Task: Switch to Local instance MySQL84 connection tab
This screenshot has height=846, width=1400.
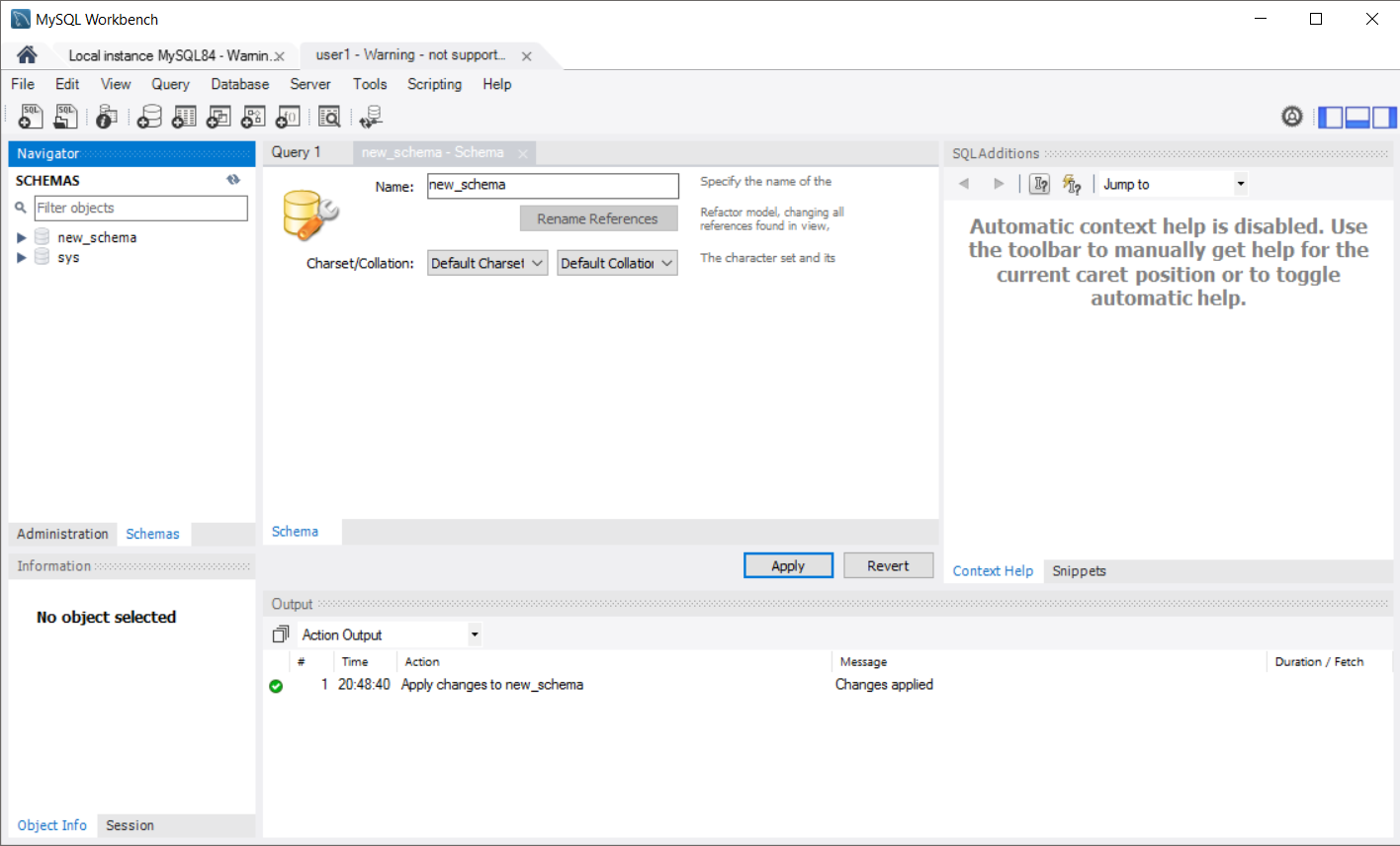Action: tap(169, 55)
